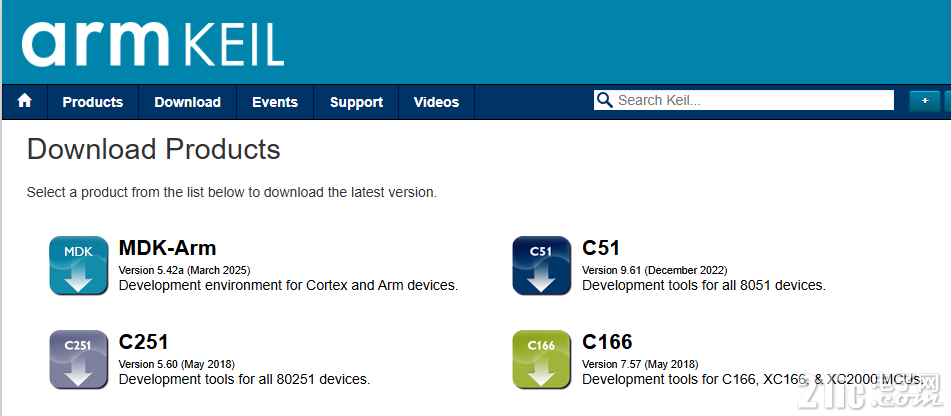Viewport: 951px width, 416px height.
Task: Open the C251 product link
Action: pyautogui.click(x=143, y=342)
